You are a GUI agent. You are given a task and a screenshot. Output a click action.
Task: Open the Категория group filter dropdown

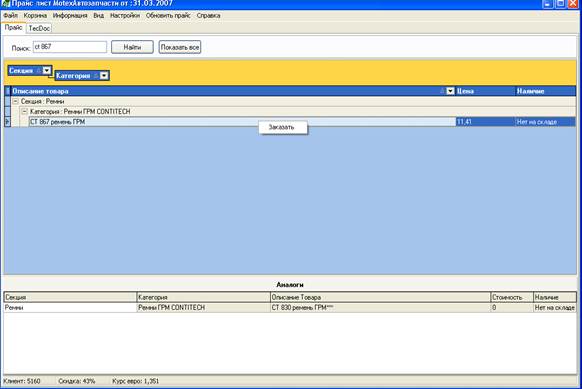click(x=104, y=76)
